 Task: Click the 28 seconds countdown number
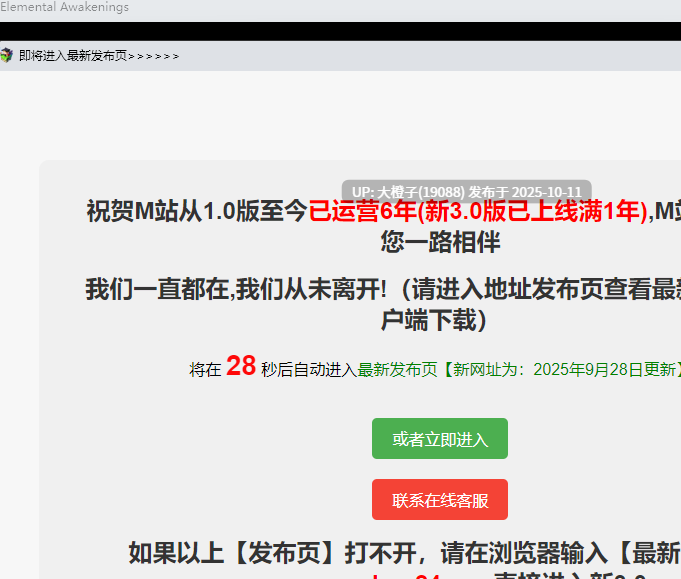(241, 366)
